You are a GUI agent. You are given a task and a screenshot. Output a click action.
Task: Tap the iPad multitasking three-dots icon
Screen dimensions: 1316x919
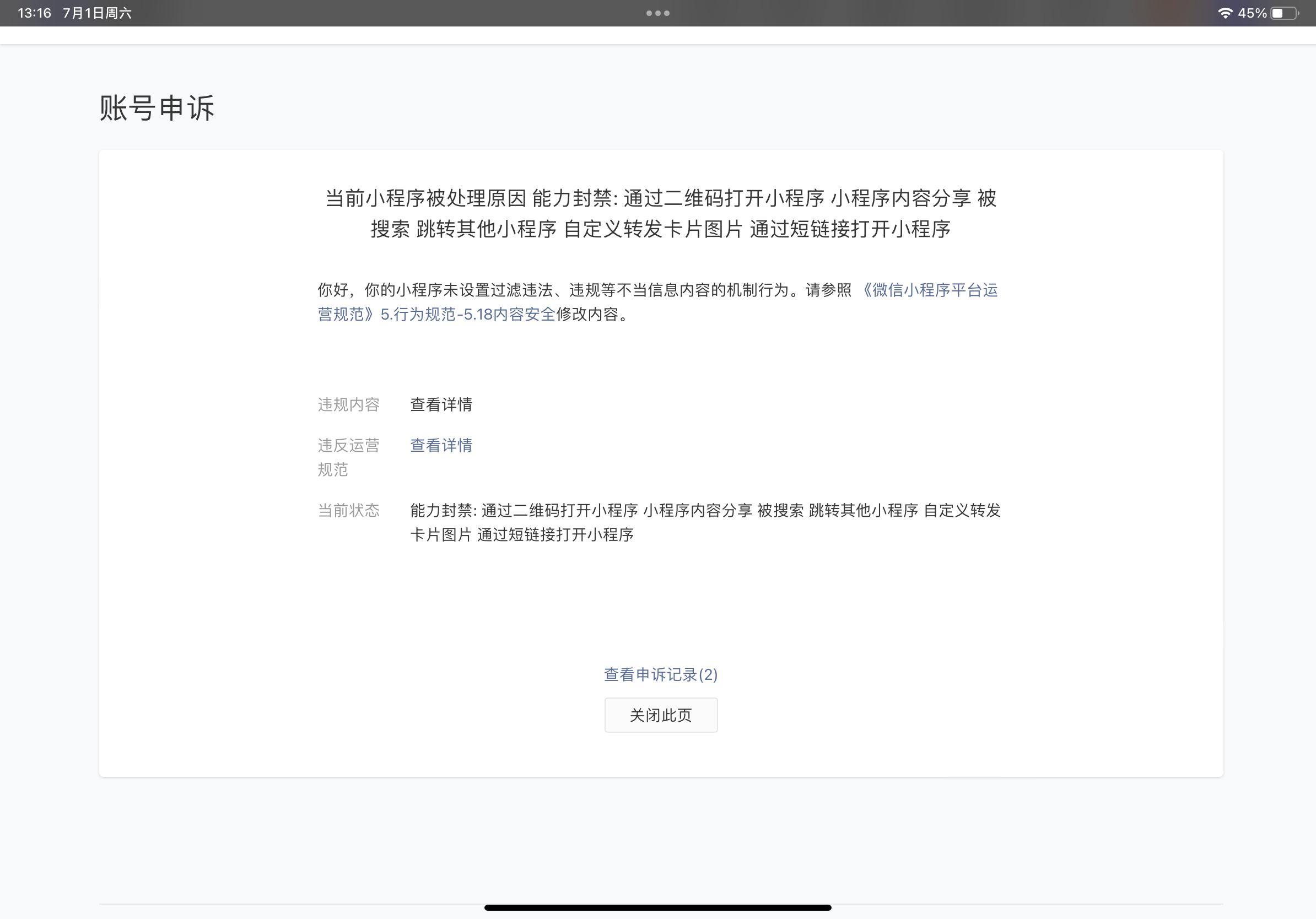point(657,13)
